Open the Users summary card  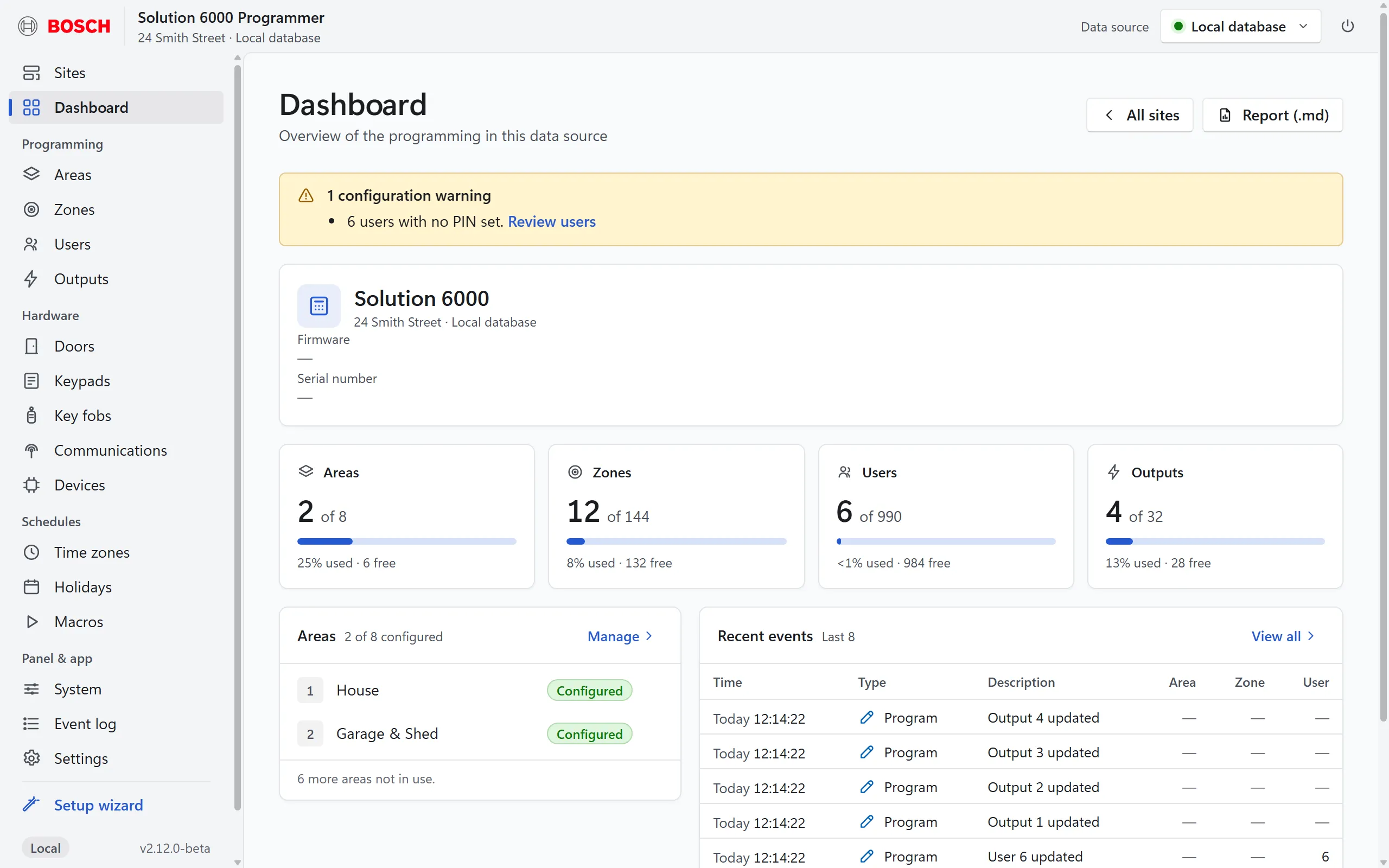point(945,516)
